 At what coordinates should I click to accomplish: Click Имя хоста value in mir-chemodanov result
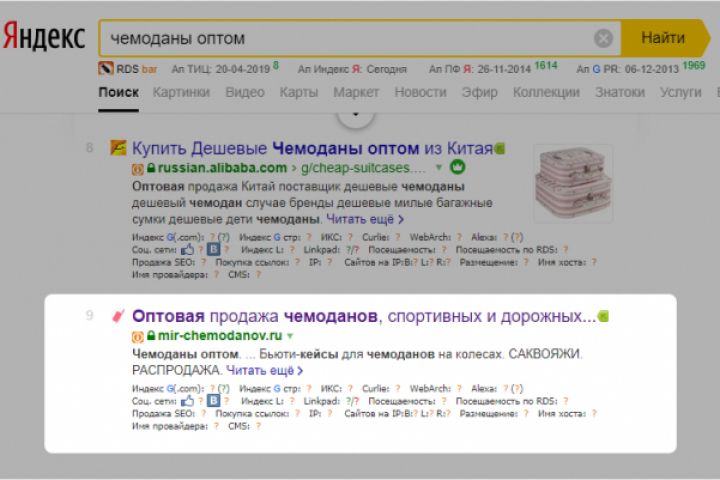594,413
